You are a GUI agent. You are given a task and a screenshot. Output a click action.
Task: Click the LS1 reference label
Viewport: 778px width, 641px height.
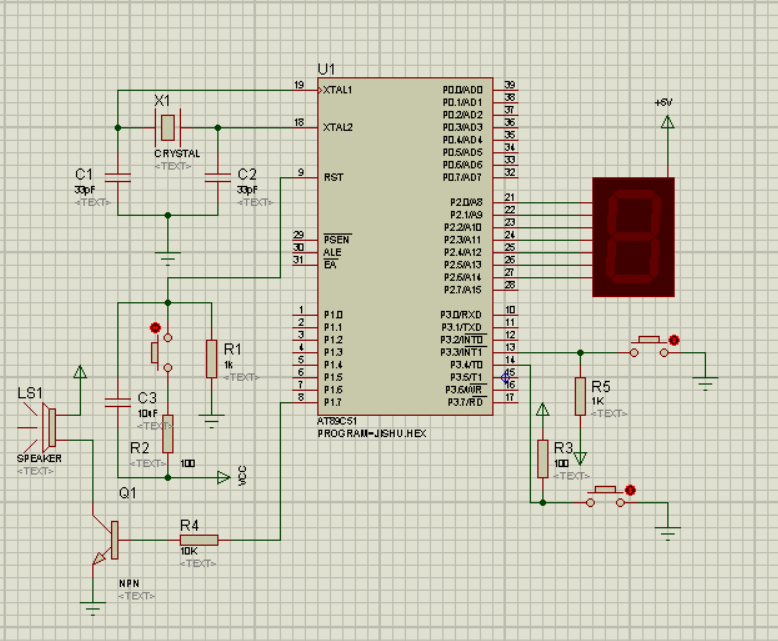click(30, 393)
